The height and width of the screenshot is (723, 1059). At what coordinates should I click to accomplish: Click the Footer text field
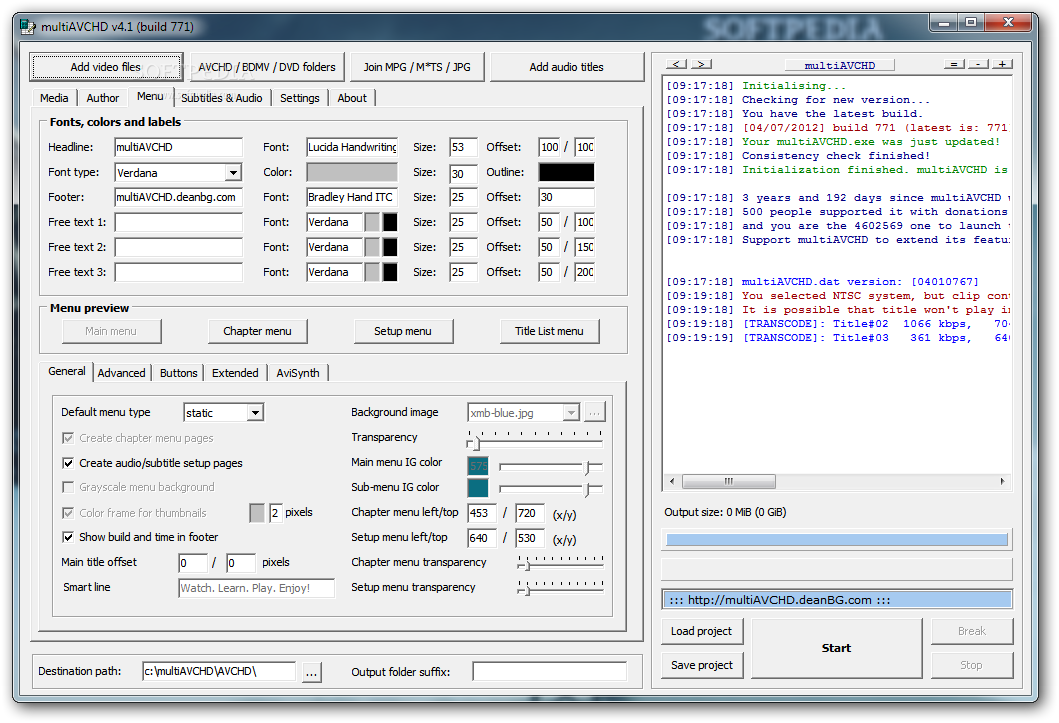click(178, 197)
